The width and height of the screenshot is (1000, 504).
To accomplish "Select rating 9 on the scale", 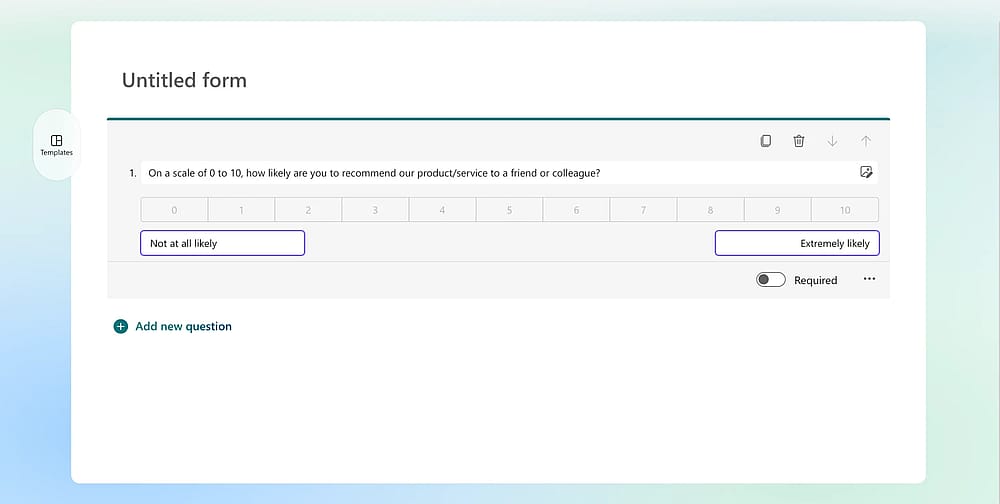I will coord(777,210).
